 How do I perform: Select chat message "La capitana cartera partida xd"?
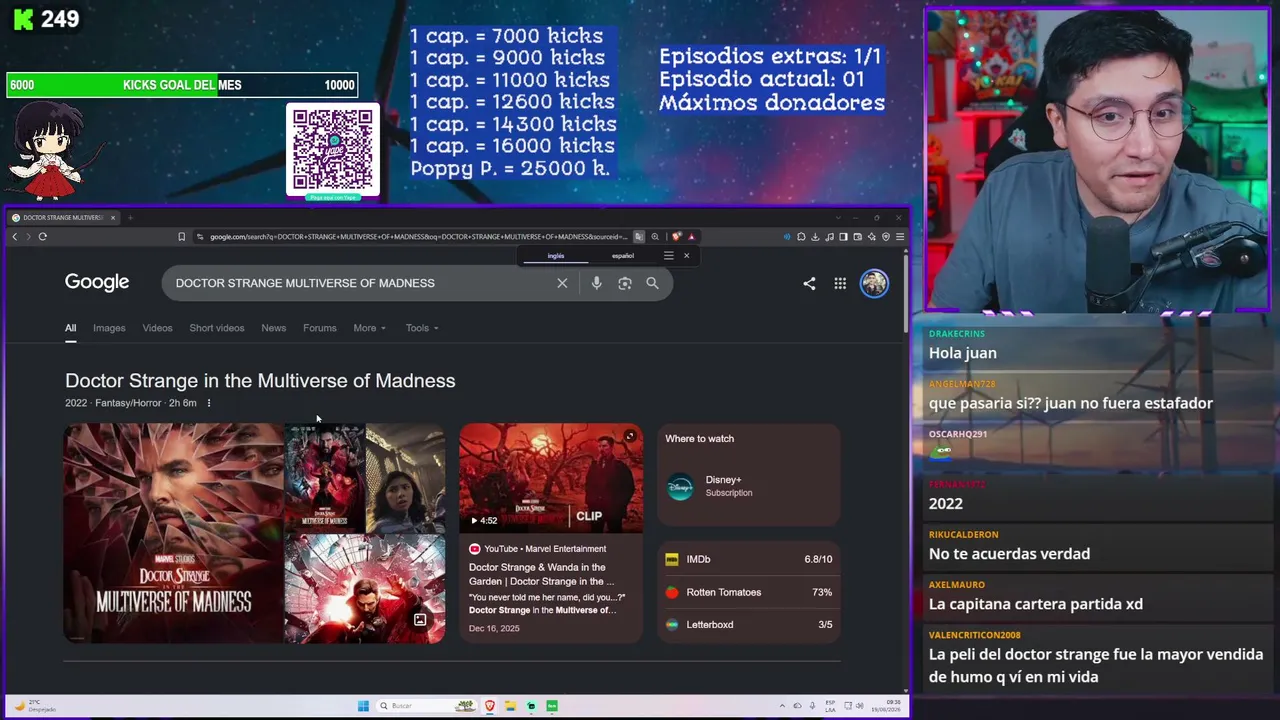tap(1036, 604)
